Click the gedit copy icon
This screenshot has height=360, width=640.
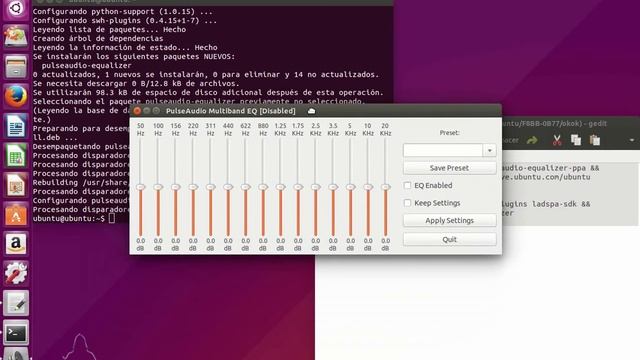tap(576, 140)
